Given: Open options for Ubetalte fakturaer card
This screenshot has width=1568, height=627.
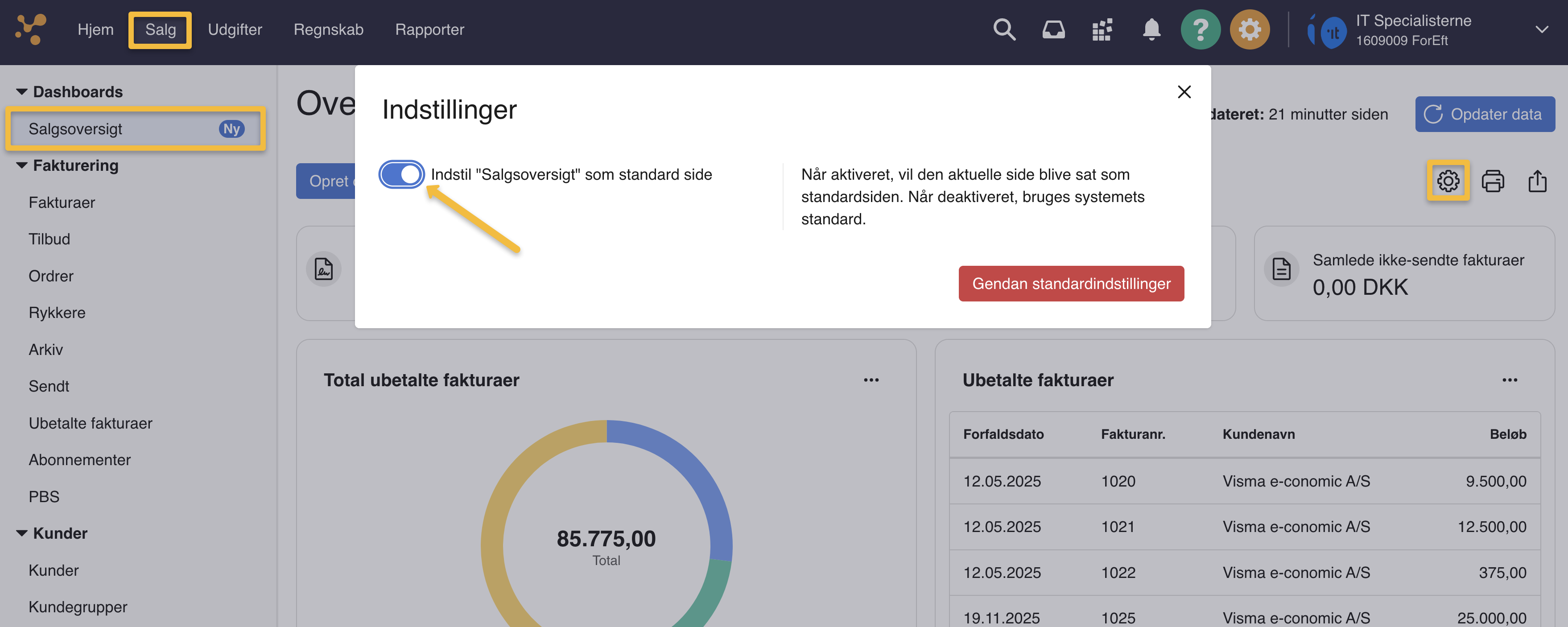Looking at the screenshot, I should point(1509,380).
